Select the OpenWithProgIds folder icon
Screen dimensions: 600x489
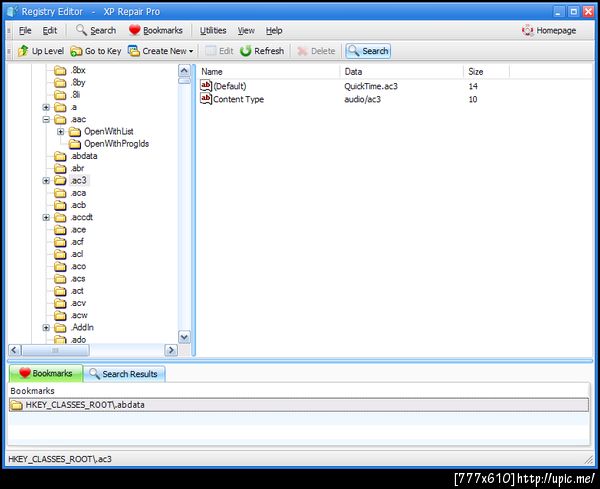point(75,144)
